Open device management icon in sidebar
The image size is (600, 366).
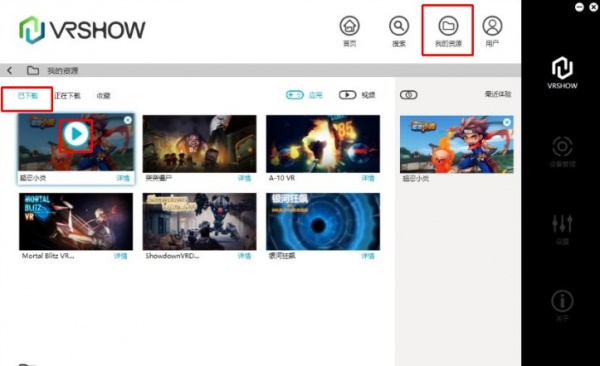pyautogui.click(x=562, y=147)
